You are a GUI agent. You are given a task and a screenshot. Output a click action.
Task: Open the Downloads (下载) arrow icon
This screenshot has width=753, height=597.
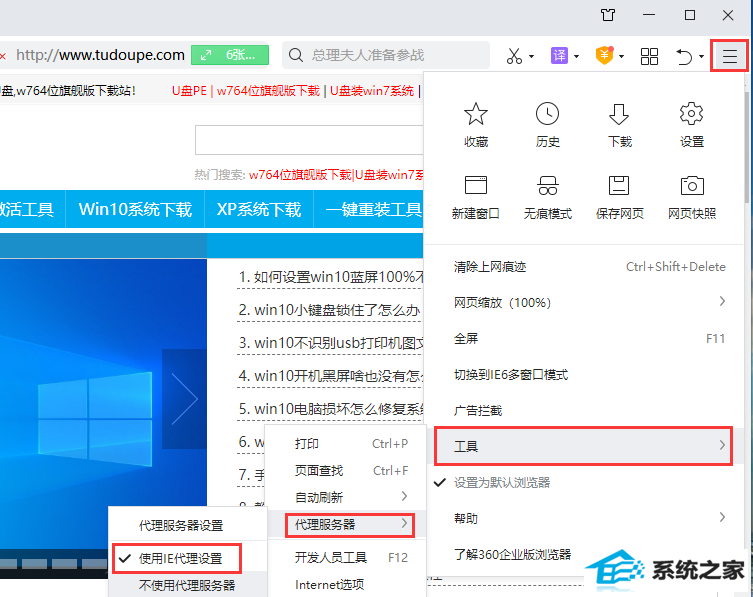[619, 114]
